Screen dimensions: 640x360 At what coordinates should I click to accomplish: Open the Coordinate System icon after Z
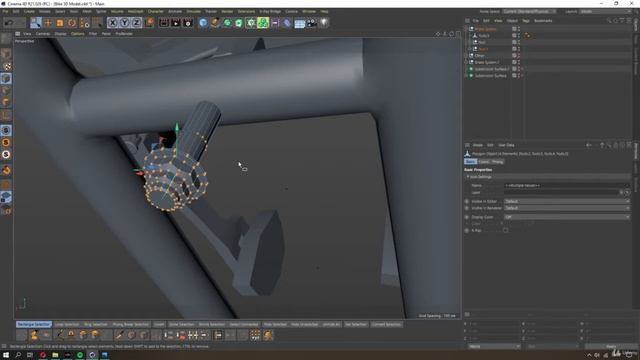coord(150,22)
